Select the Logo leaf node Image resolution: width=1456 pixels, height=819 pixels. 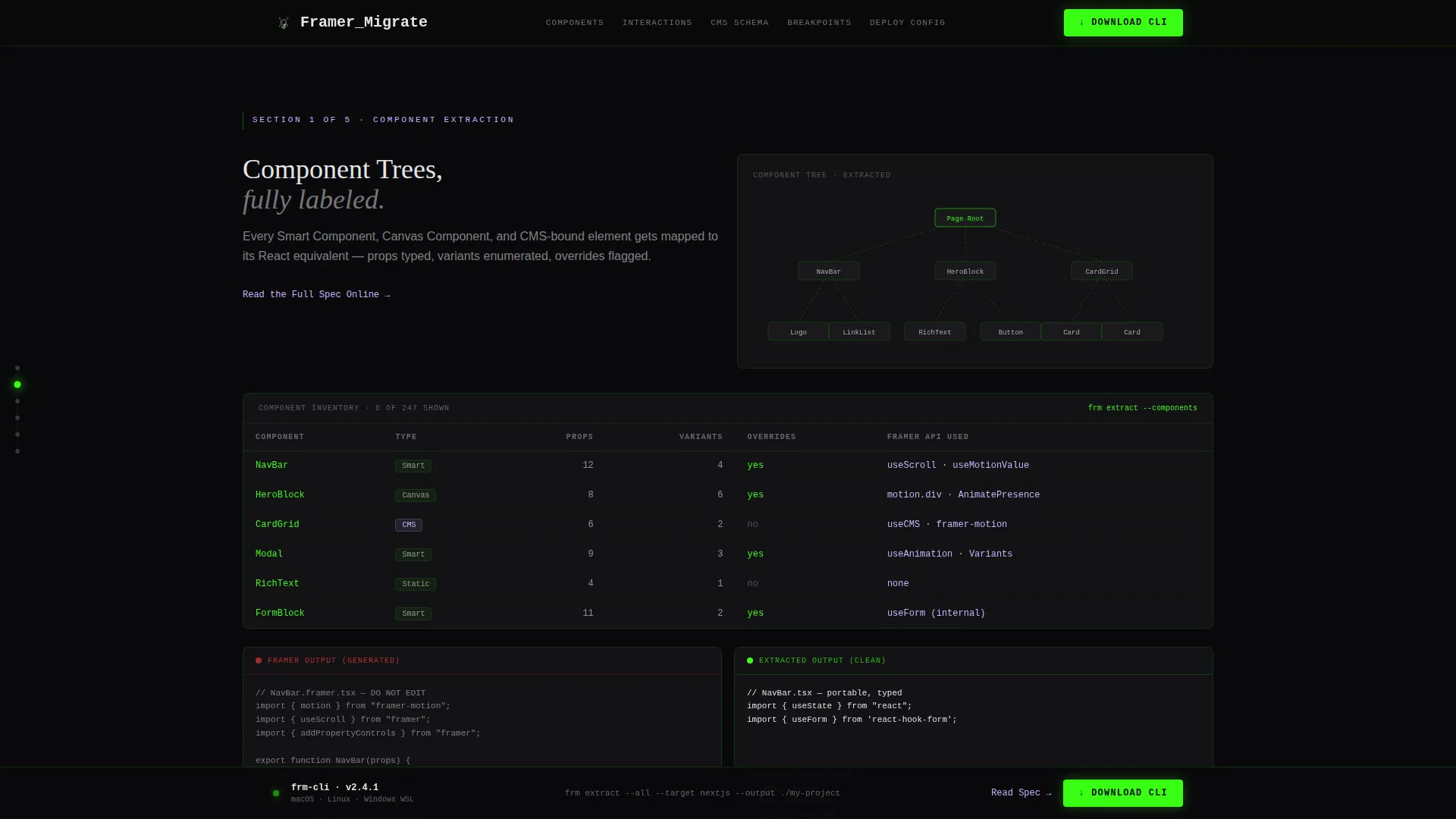799,331
